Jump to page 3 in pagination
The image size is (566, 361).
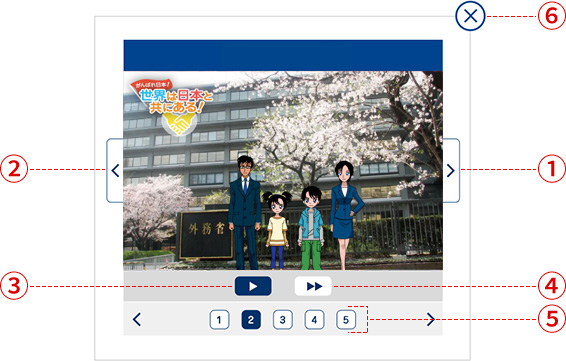click(x=283, y=319)
